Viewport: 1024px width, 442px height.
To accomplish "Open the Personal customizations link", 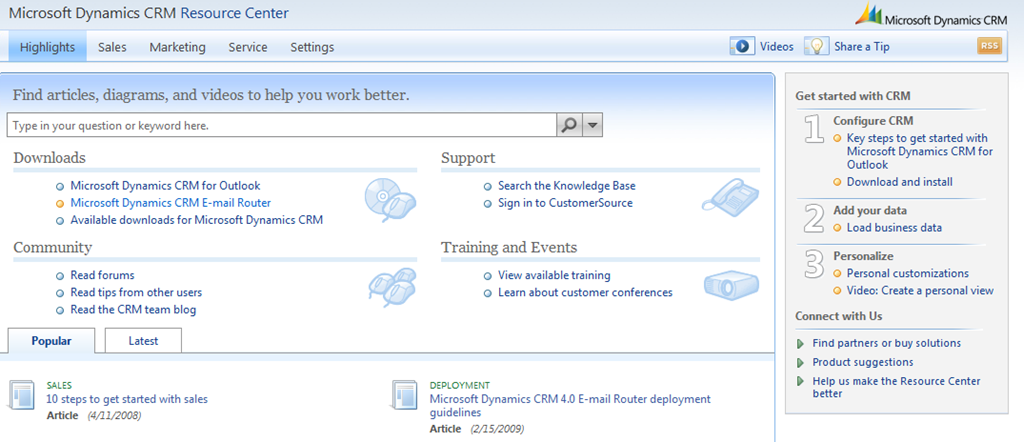I will pyautogui.click(x=908, y=273).
